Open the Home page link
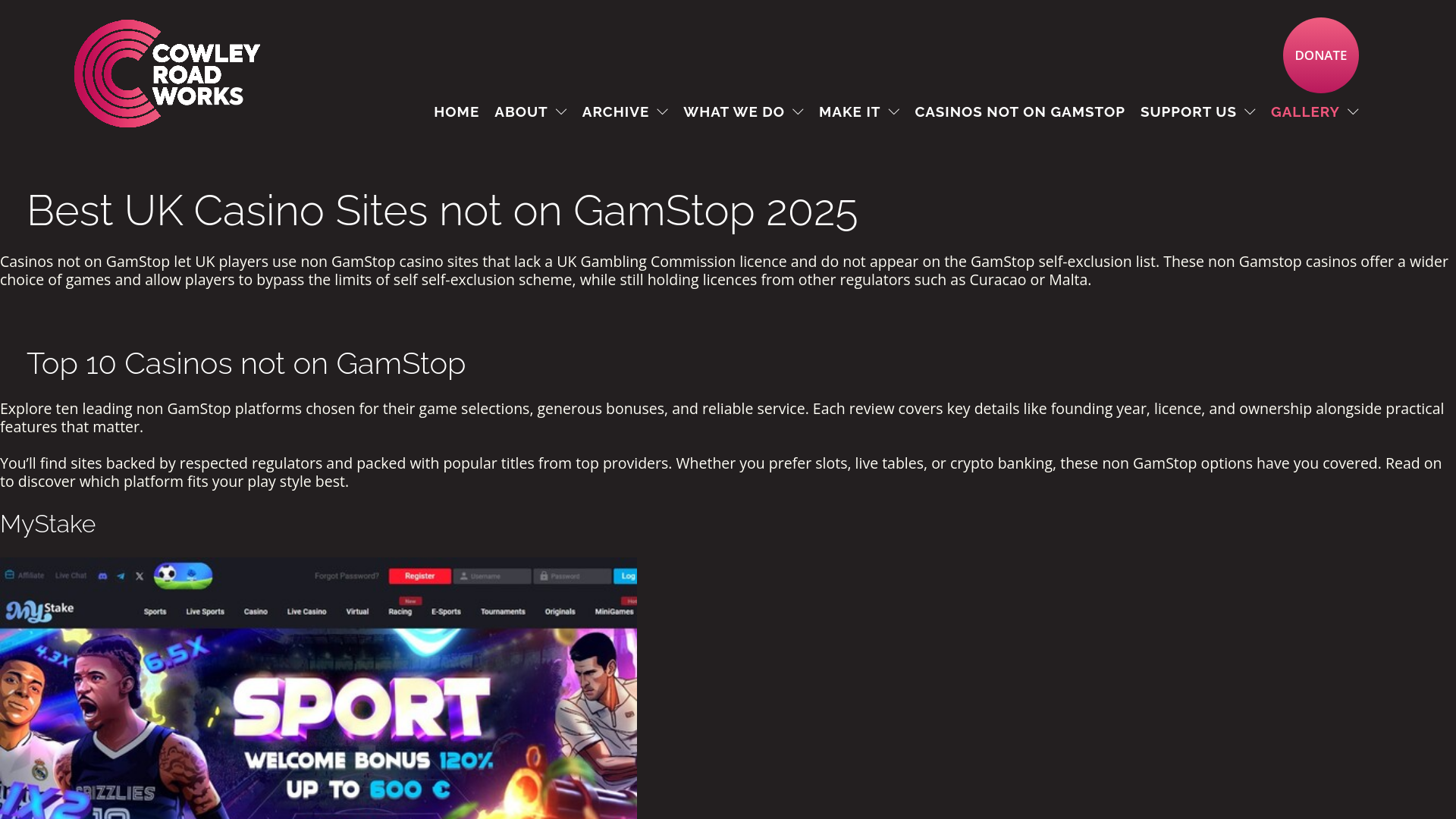1456x819 pixels. pyautogui.click(x=457, y=112)
